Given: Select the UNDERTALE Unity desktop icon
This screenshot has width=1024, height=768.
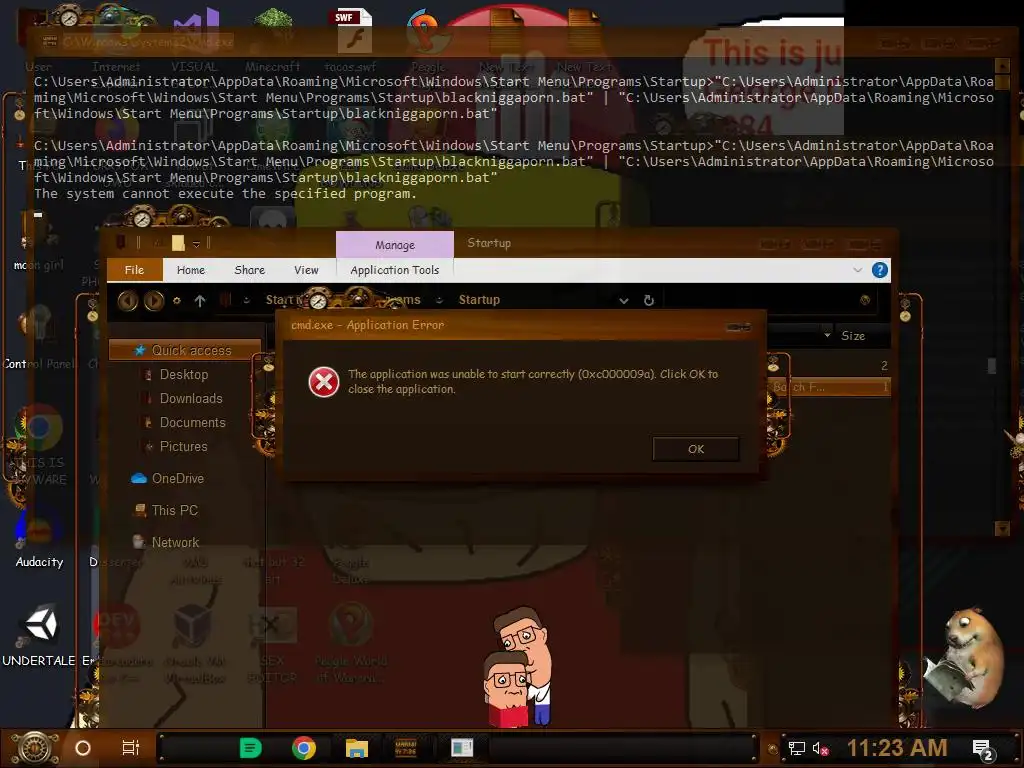Looking at the screenshot, I should [39, 635].
